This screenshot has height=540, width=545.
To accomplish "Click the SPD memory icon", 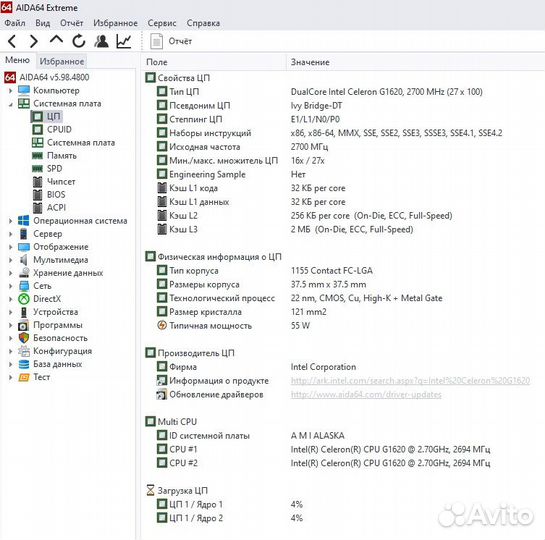I will [x=38, y=169].
